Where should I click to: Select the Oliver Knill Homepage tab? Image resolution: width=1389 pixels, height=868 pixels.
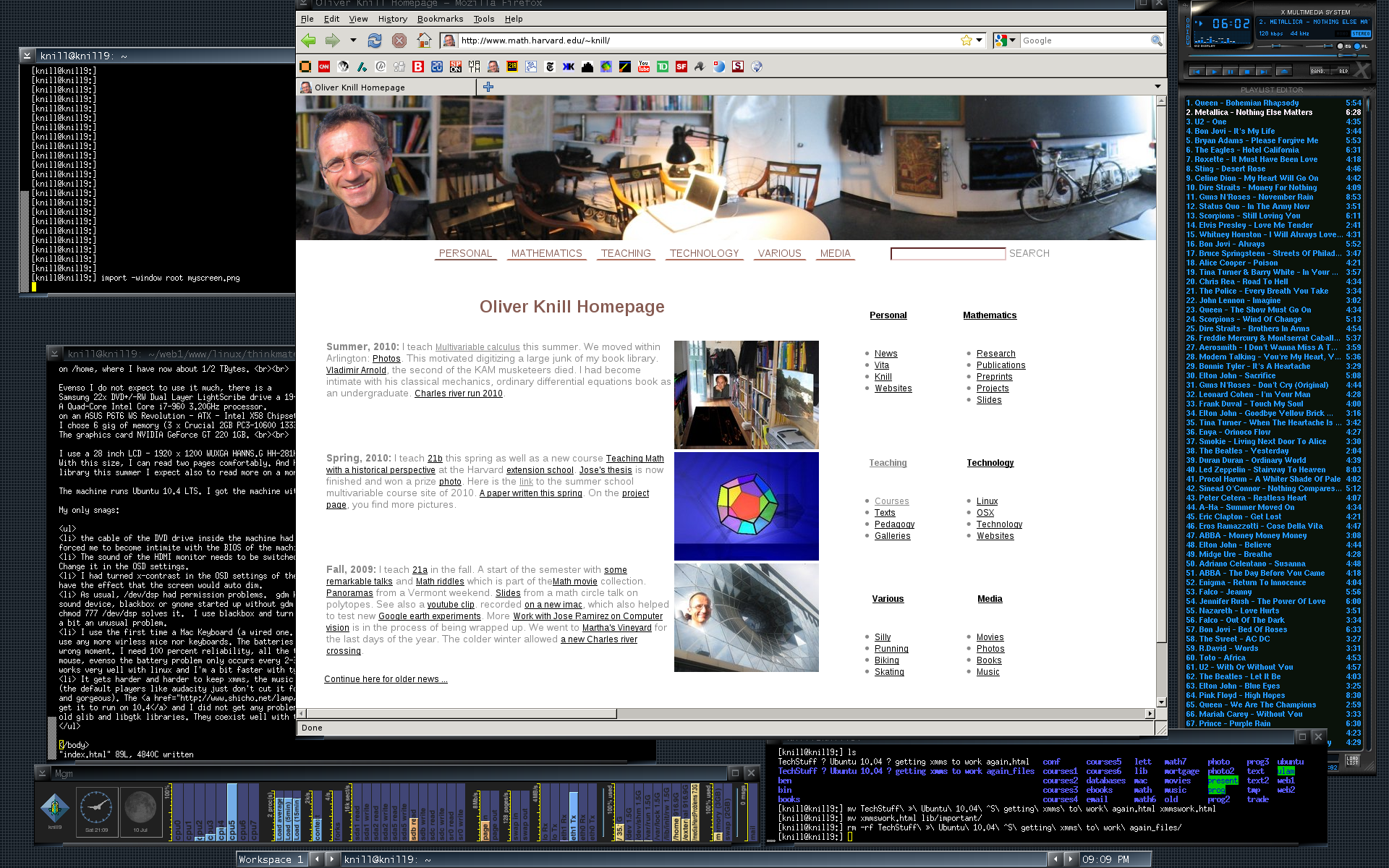(360, 88)
